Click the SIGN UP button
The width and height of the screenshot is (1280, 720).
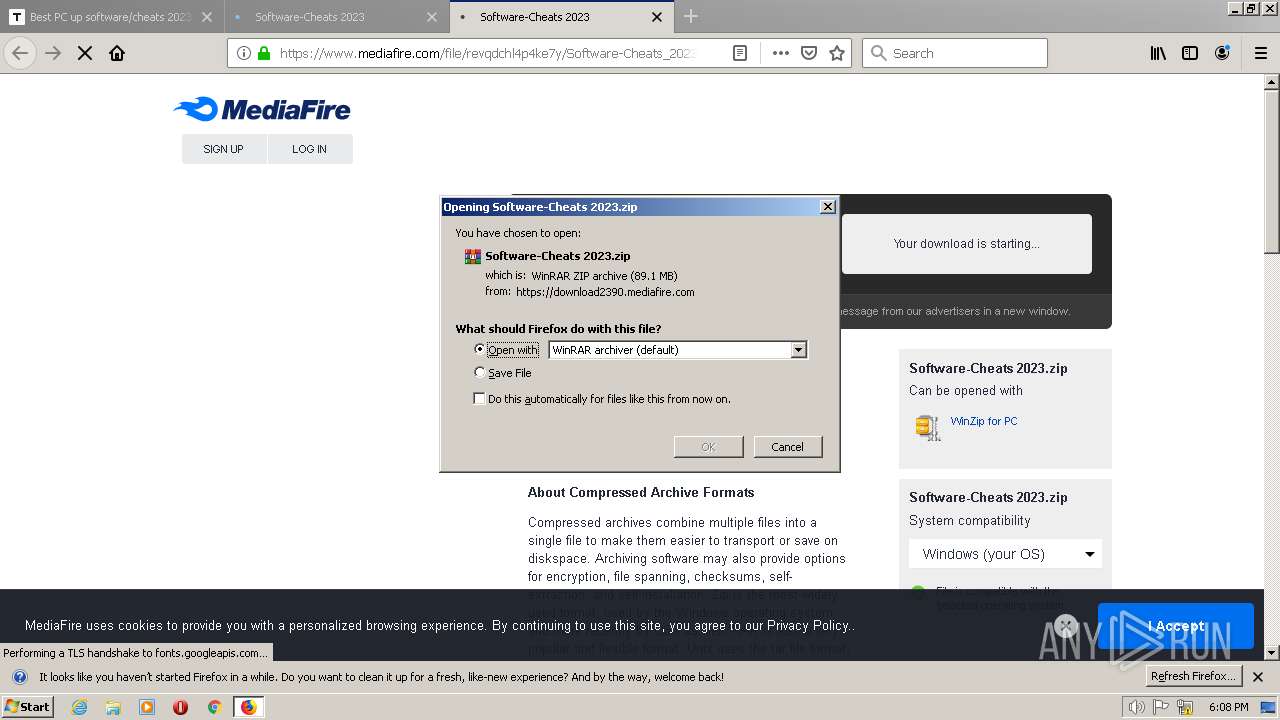pyautogui.click(x=223, y=149)
